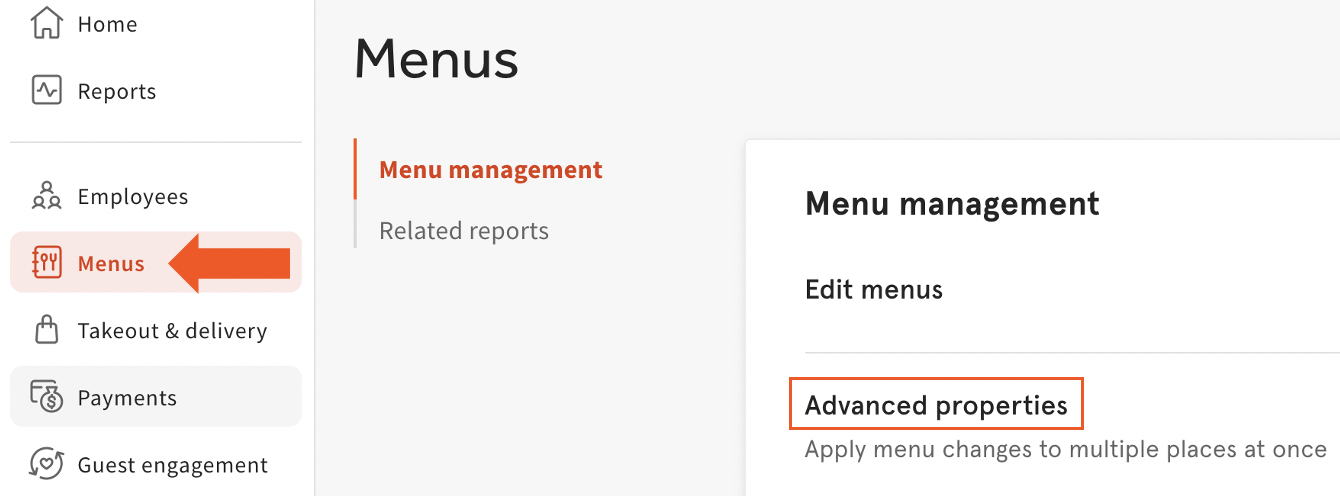Click the 'Apply menu changes' description text
Image resolution: width=1340 pixels, height=496 pixels.
[1065, 449]
